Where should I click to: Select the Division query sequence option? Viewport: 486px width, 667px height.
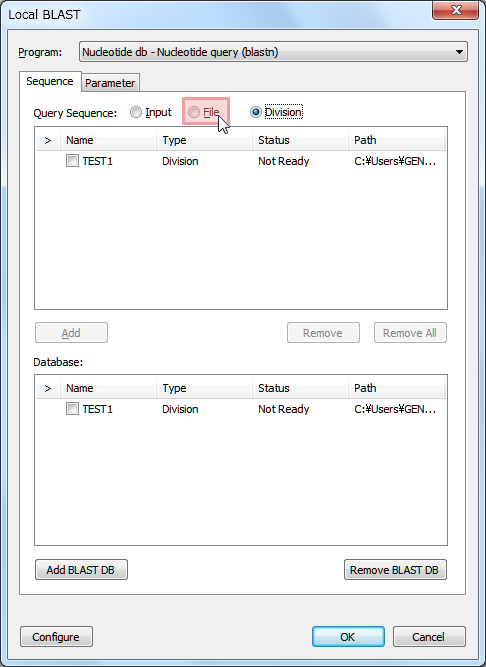point(276,112)
